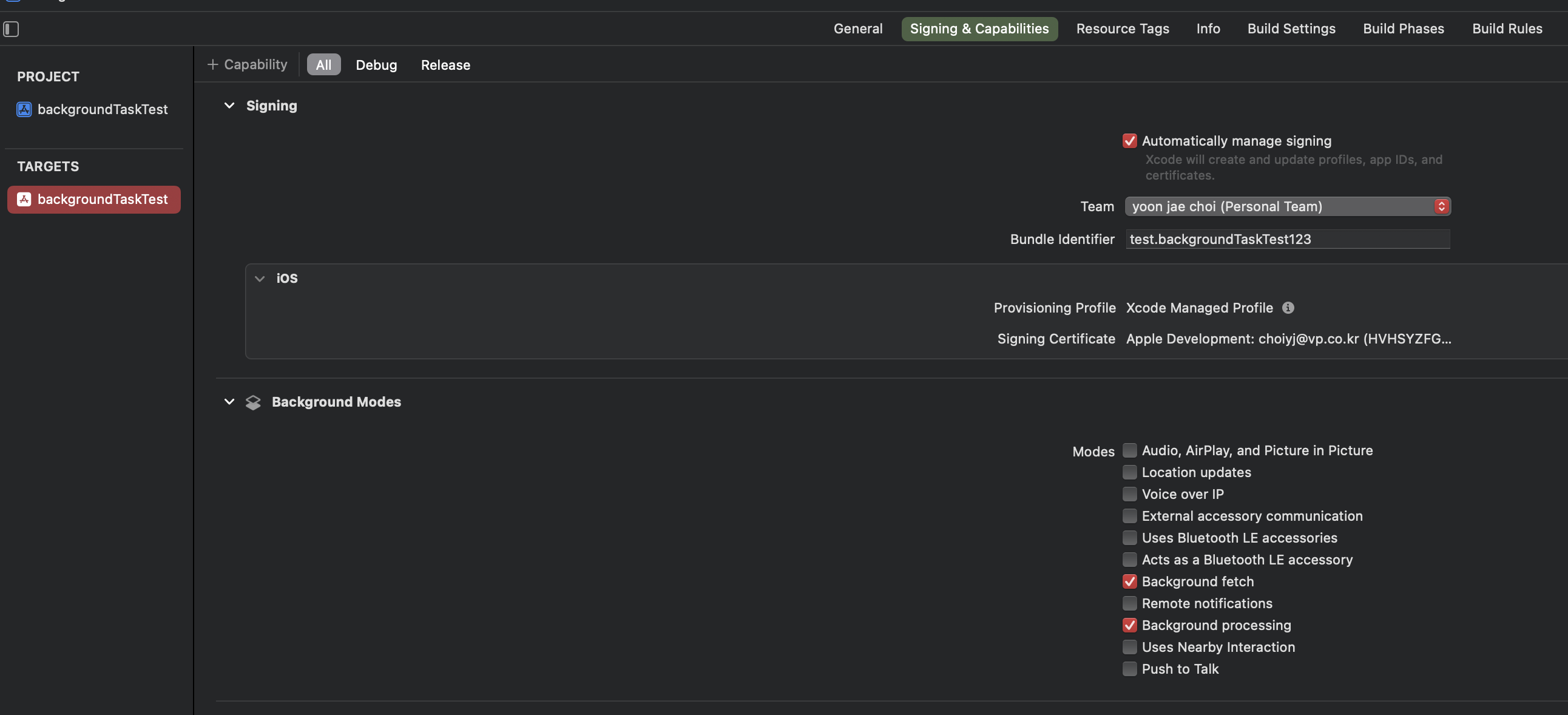Collapse the Signing section
Screen dimensions: 1568x715
pos(229,106)
